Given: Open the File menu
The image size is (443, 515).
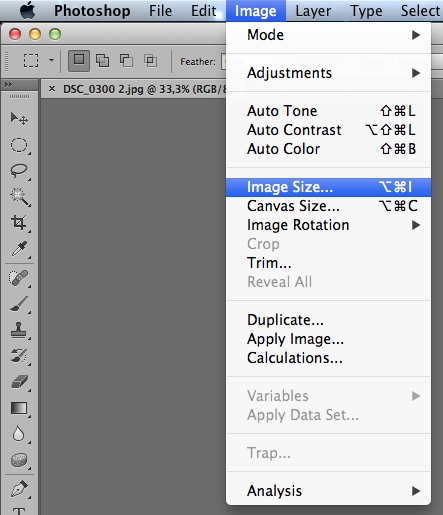Looking at the screenshot, I should [x=160, y=11].
